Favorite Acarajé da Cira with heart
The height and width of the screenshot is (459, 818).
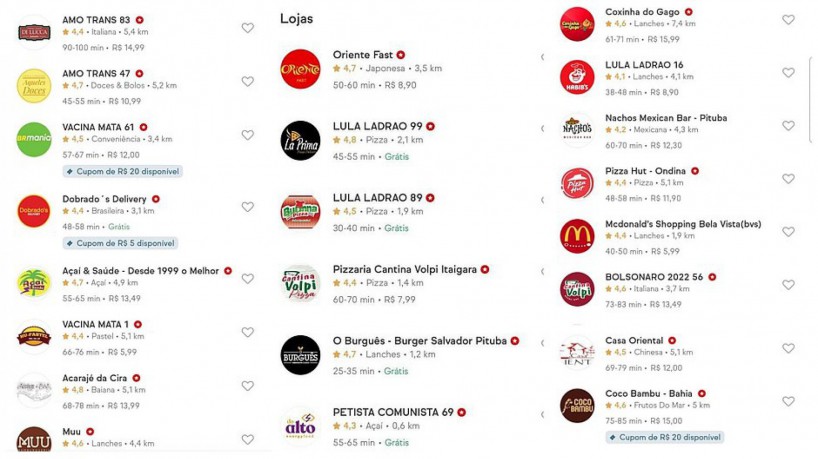pos(248,386)
